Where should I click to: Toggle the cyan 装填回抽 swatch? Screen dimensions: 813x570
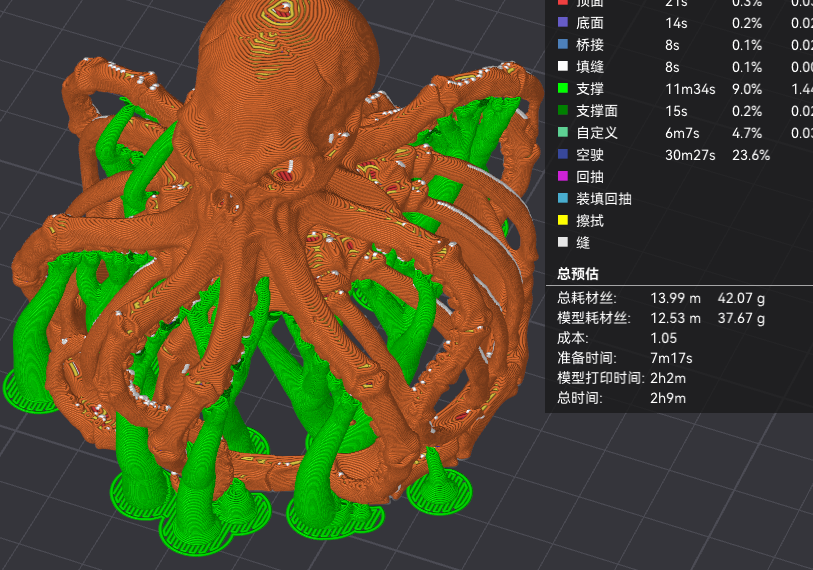[x=563, y=198]
